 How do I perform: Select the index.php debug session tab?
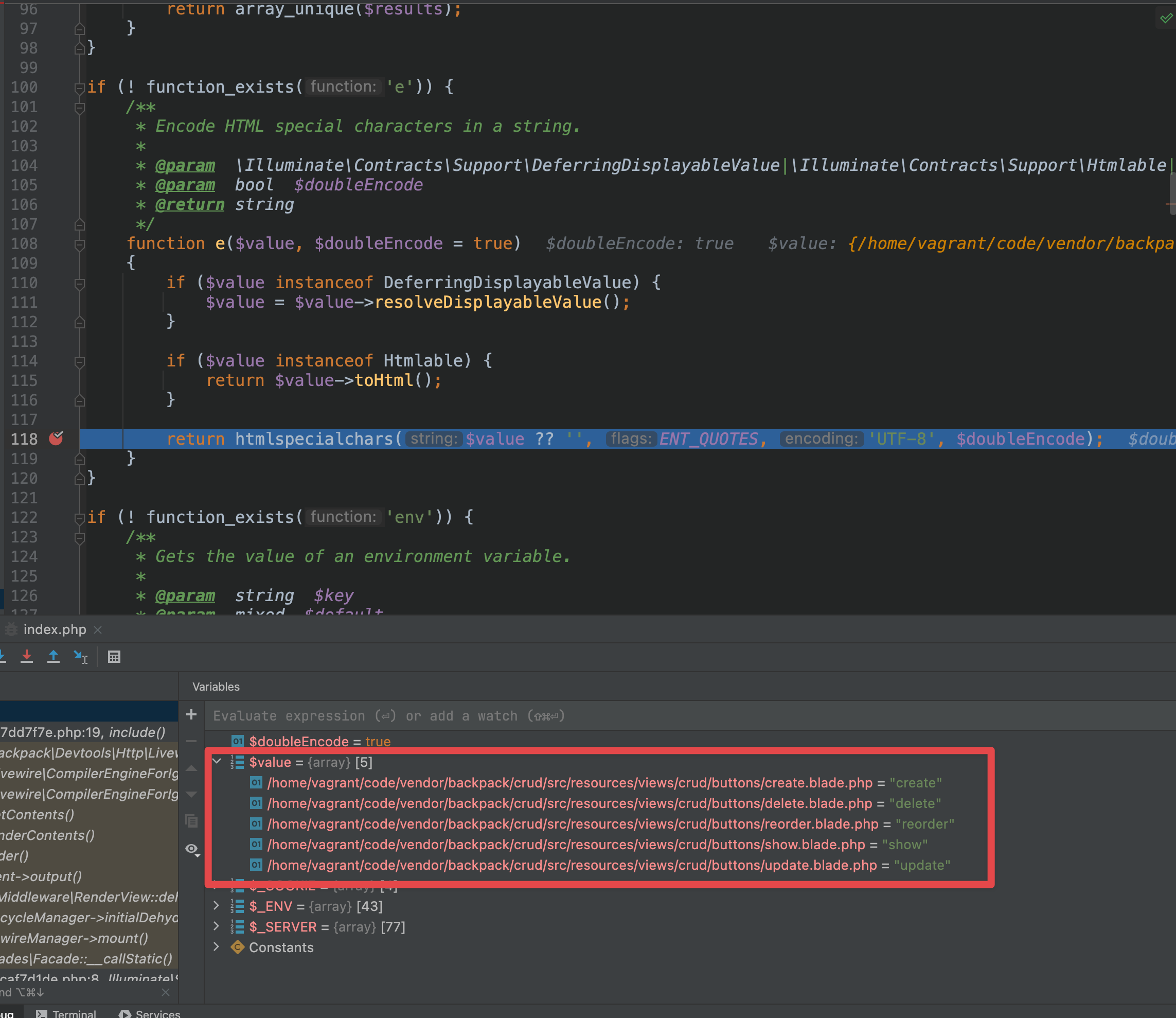55,629
